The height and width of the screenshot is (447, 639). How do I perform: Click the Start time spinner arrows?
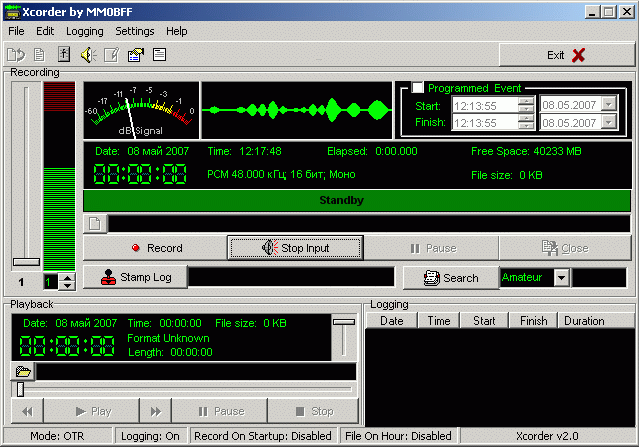pos(526,105)
